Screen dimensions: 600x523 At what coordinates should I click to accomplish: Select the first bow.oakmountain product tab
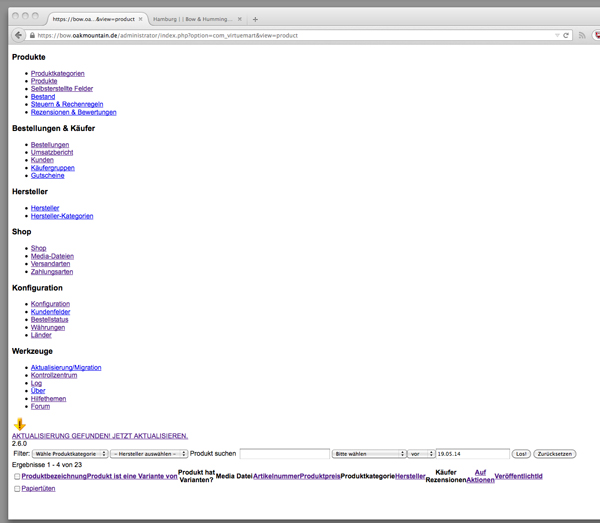click(x=93, y=19)
